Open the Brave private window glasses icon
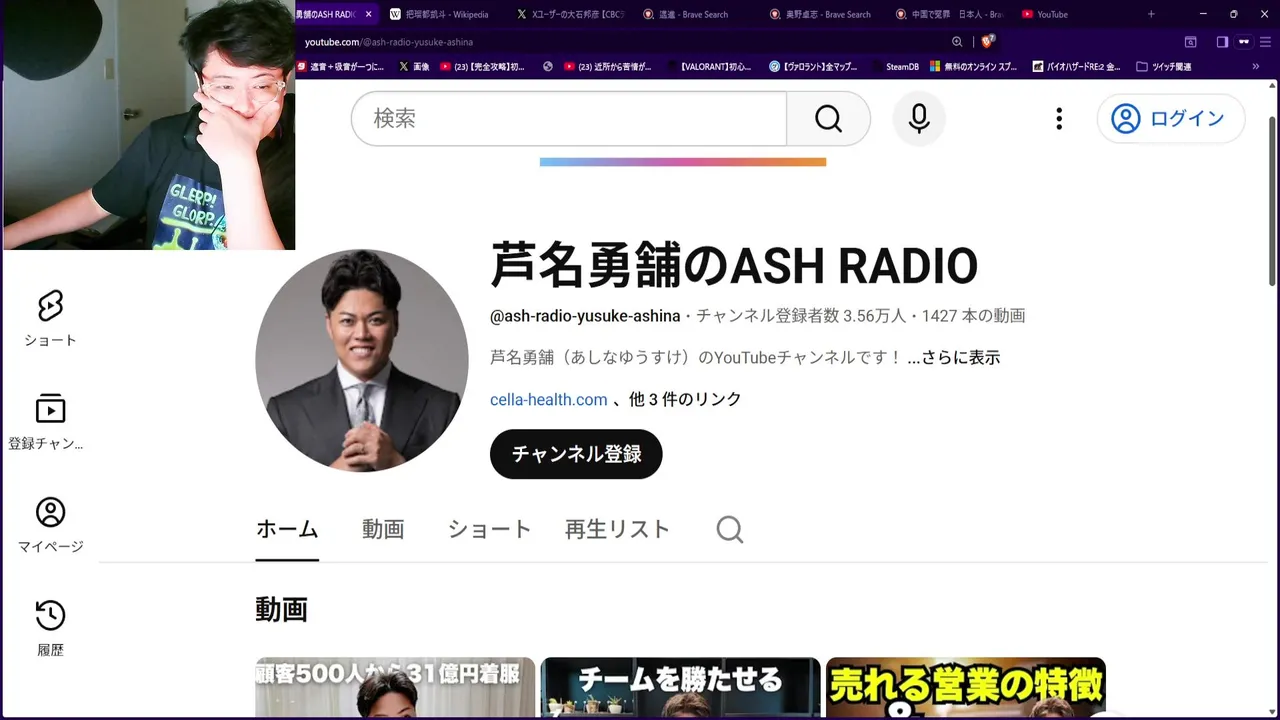The height and width of the screenshot is (720, 1280). (x=1244, y=42)
